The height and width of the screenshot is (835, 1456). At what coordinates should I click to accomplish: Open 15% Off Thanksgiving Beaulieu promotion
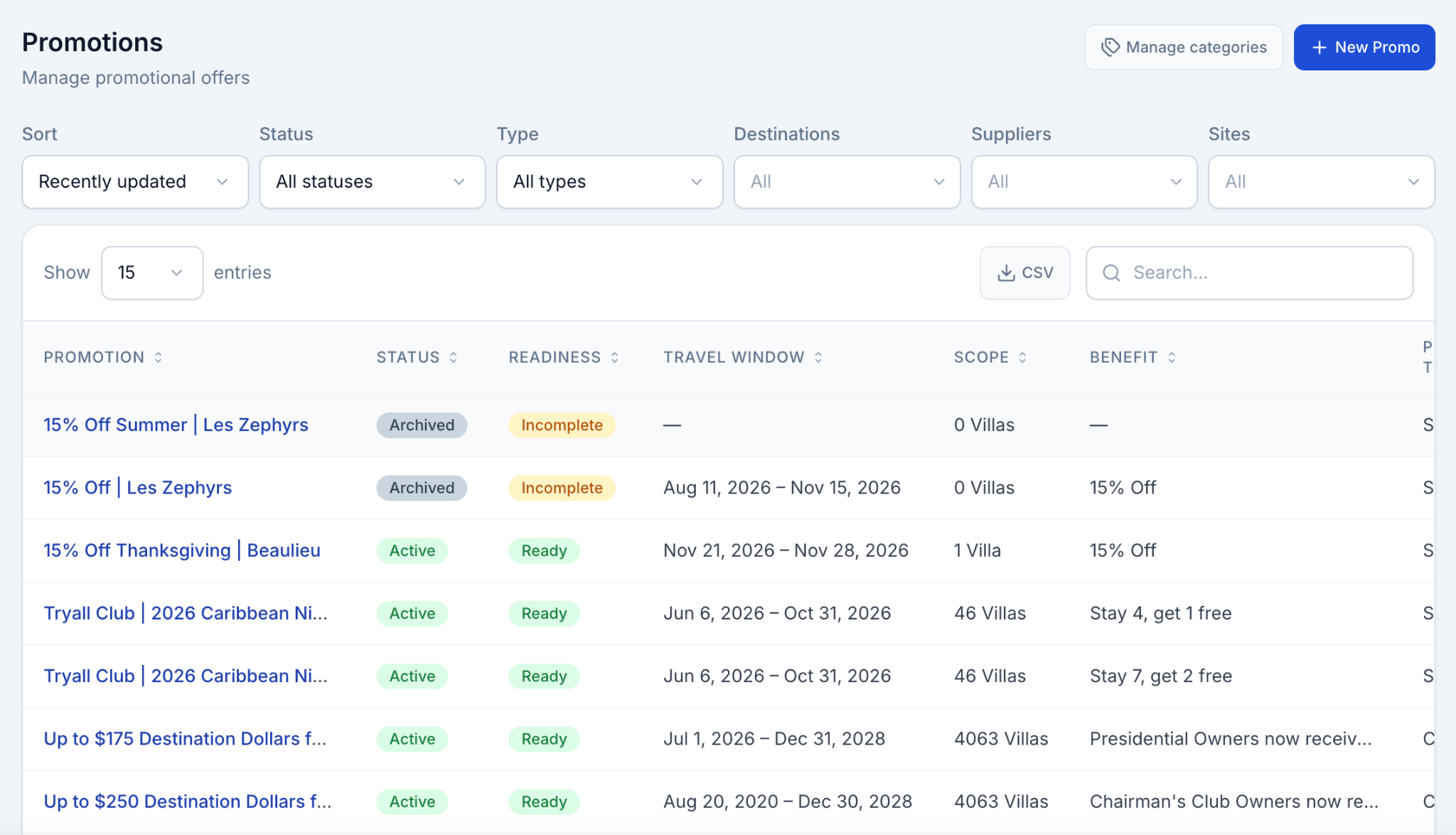click(x=182, y=551)
